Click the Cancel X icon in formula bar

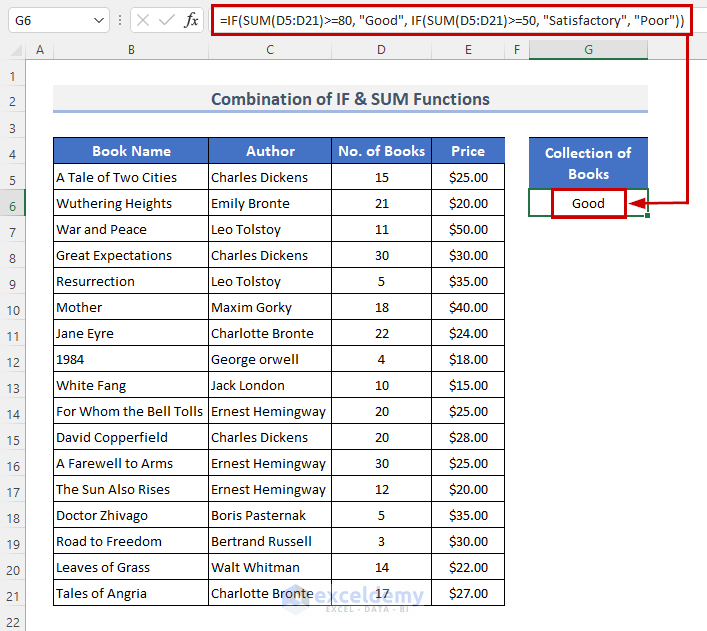(x=143, y=20)
